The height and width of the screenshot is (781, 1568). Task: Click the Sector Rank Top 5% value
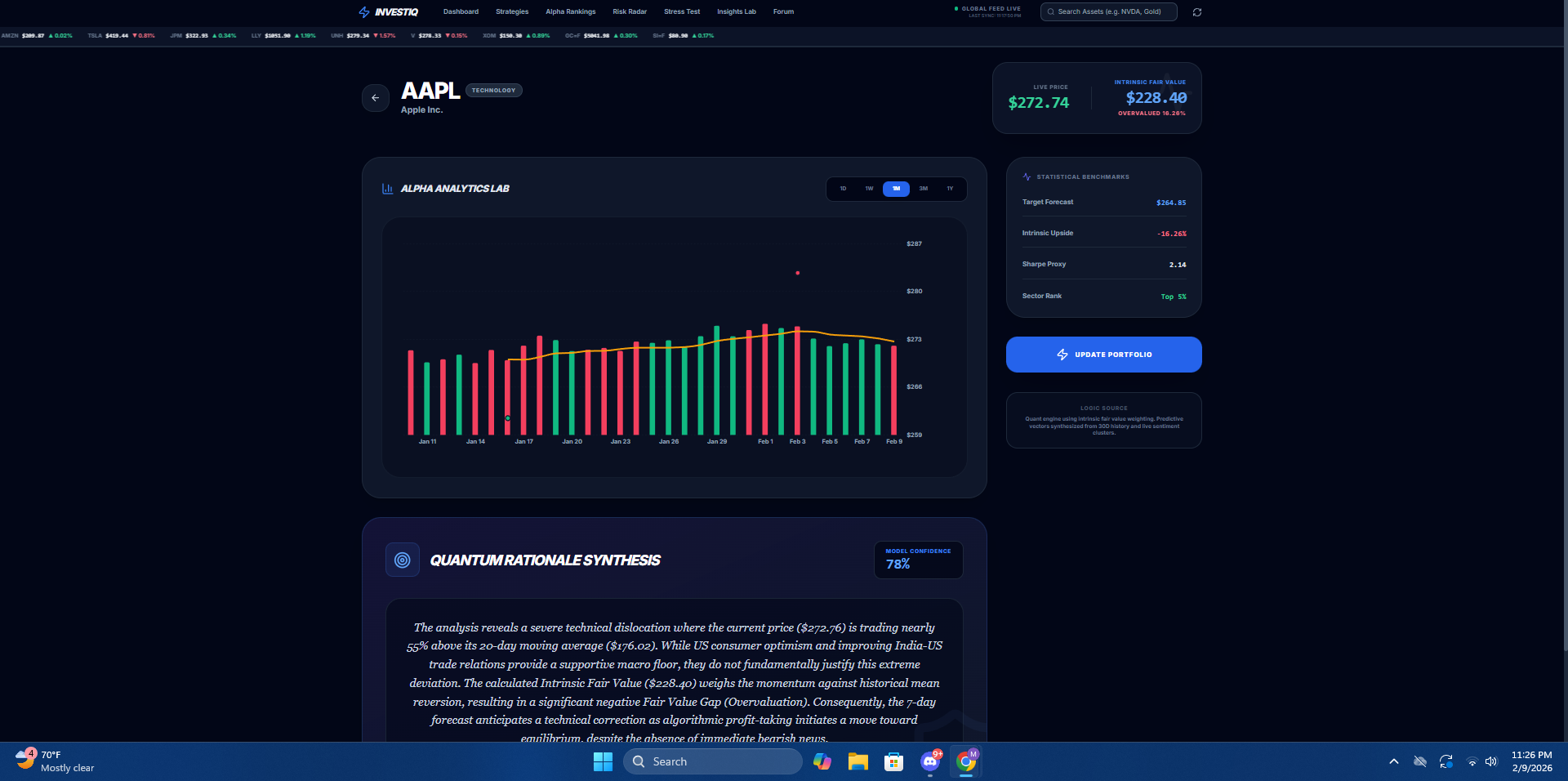click(1174, 297)
